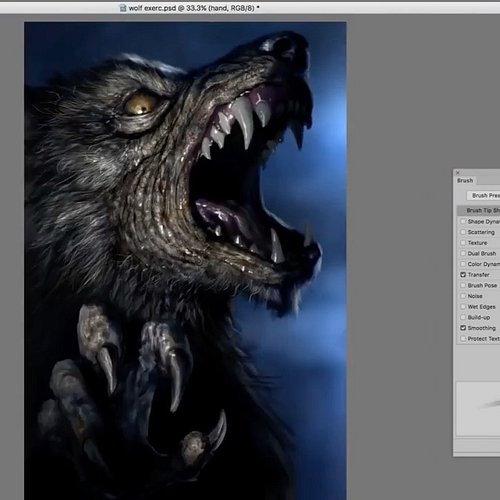
Task: Enable the Wet Edges checkbox
Action: (x=463, y=307)
